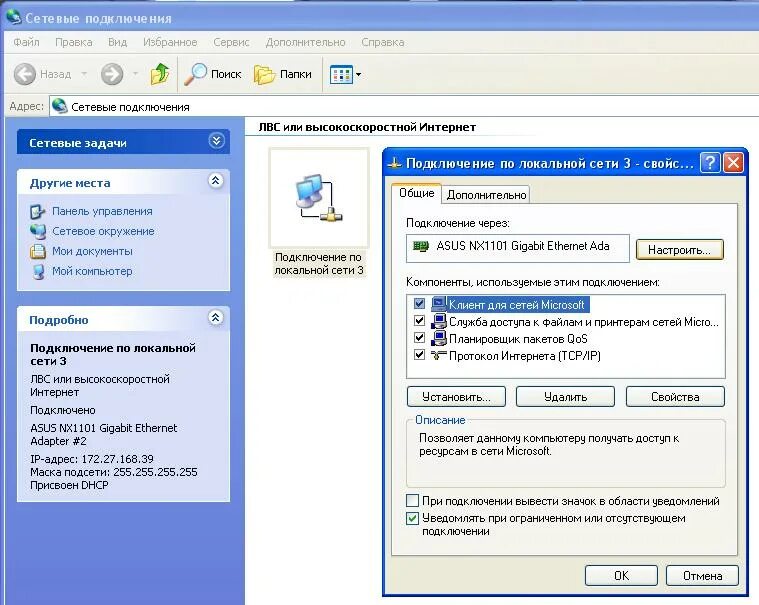Click the Свойства button

click(675, 397)
